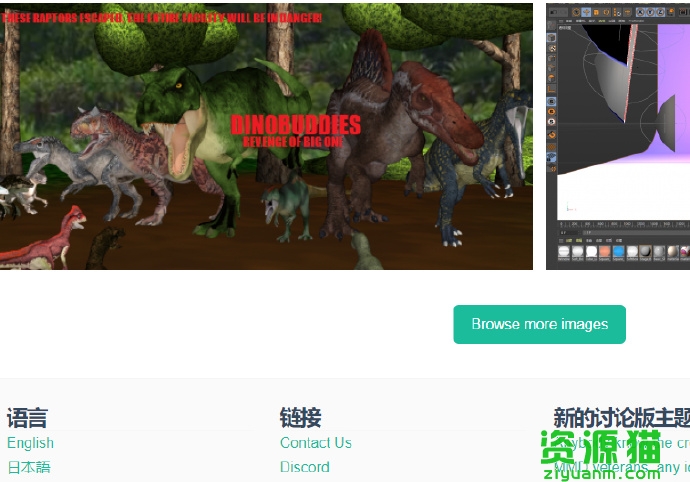Open the 'MMD veterans, any...' forum topic
Viewport: 690px width, 482px height.
tap(622, 467)
